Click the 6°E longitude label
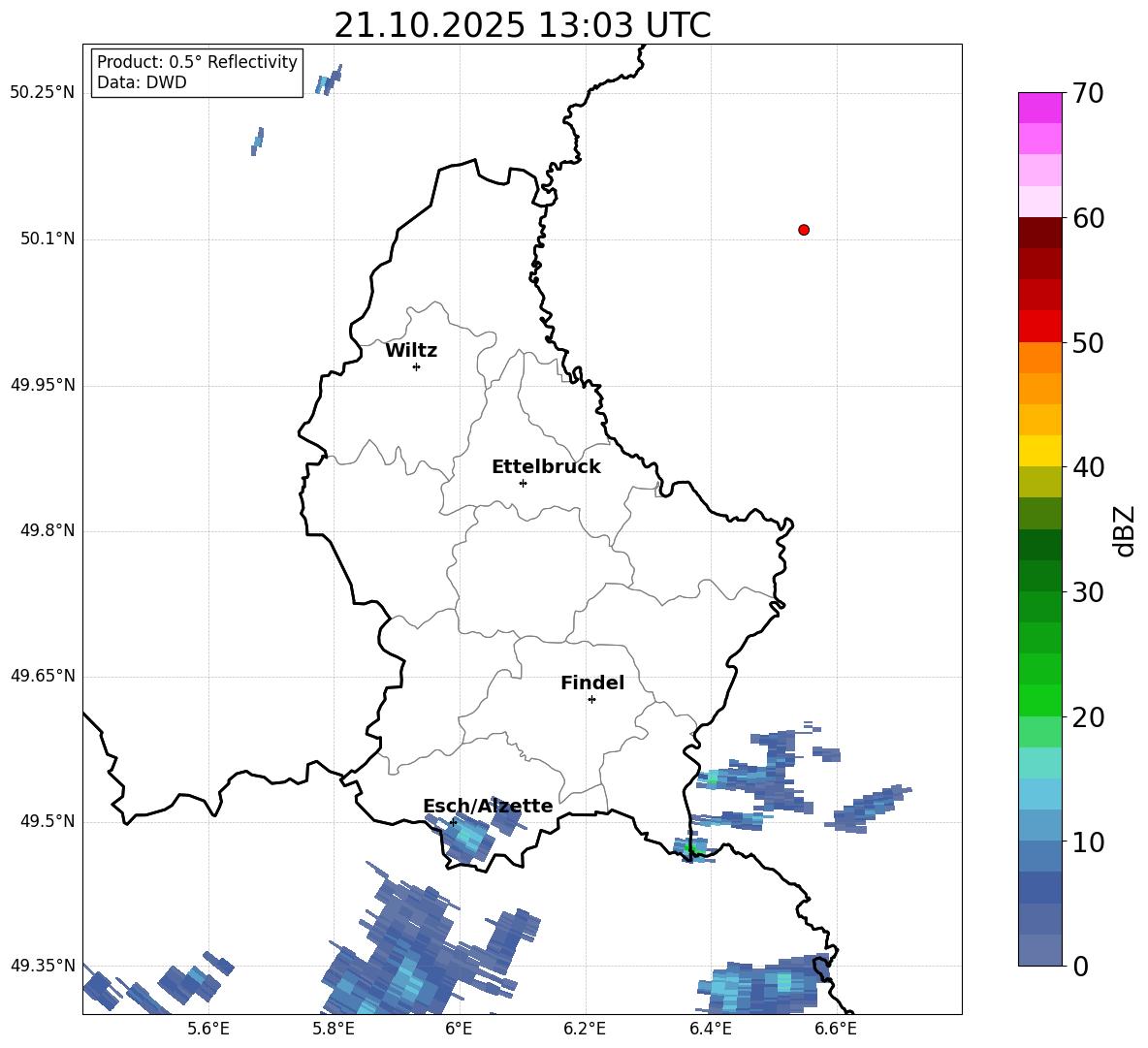Viewport: 1148px width, 1048px height. point(459,1029)
